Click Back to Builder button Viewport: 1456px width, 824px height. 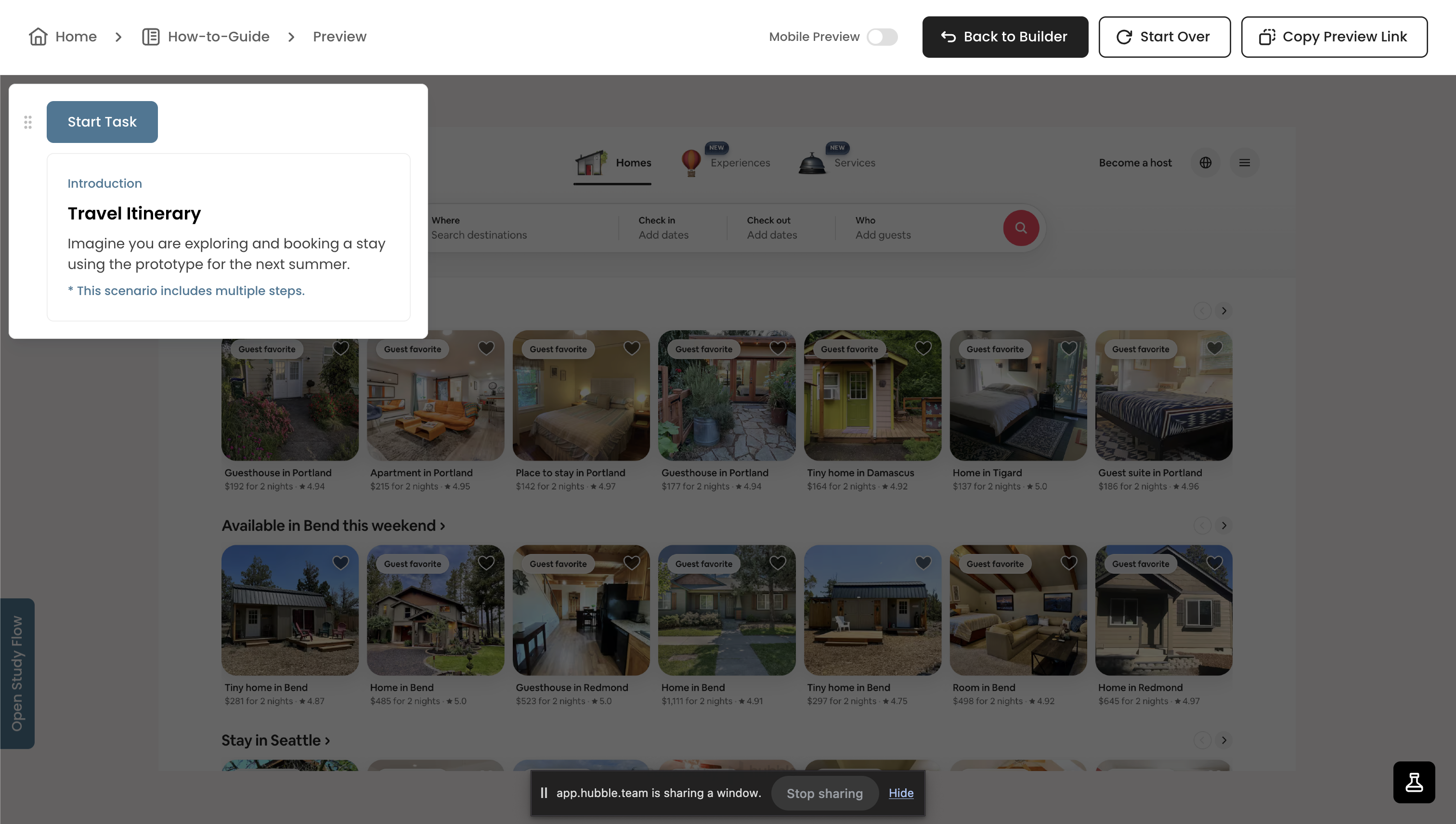[1005, 37]
